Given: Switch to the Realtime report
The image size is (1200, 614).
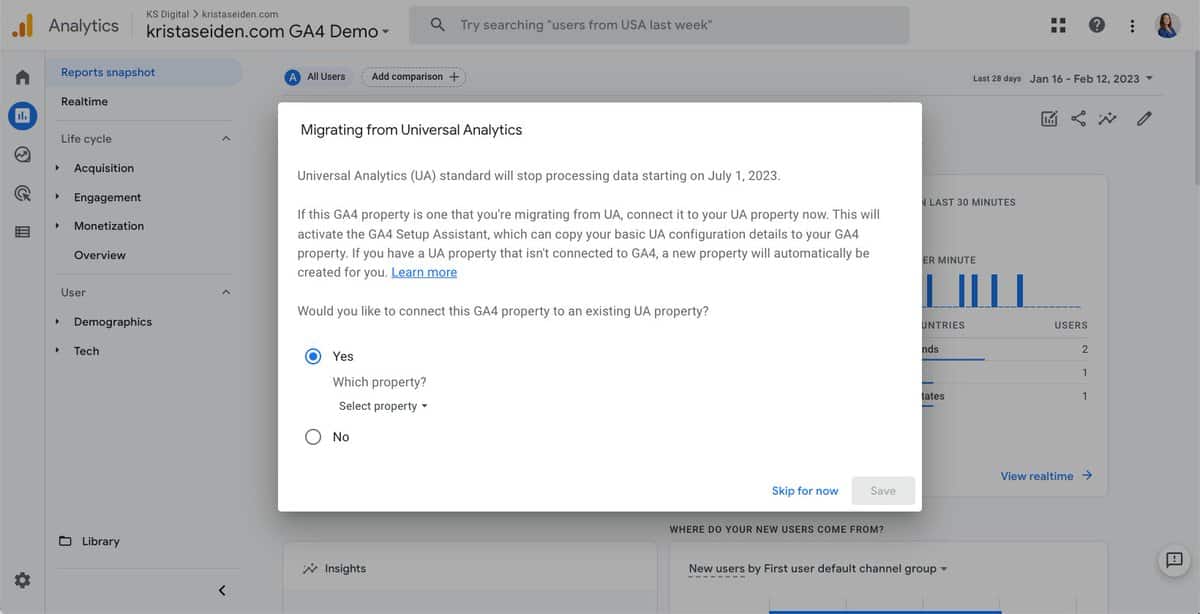Looking at the screenshot, I should [84, 101].
